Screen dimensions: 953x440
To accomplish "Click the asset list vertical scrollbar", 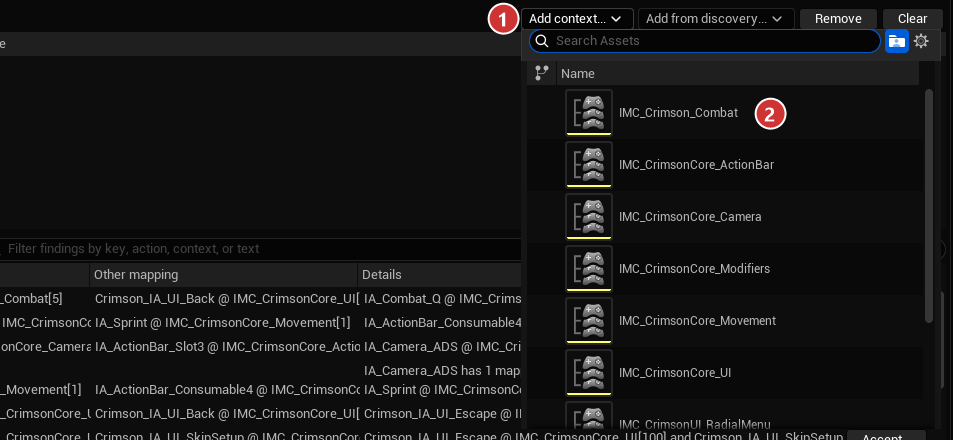I will coord(928,205).
